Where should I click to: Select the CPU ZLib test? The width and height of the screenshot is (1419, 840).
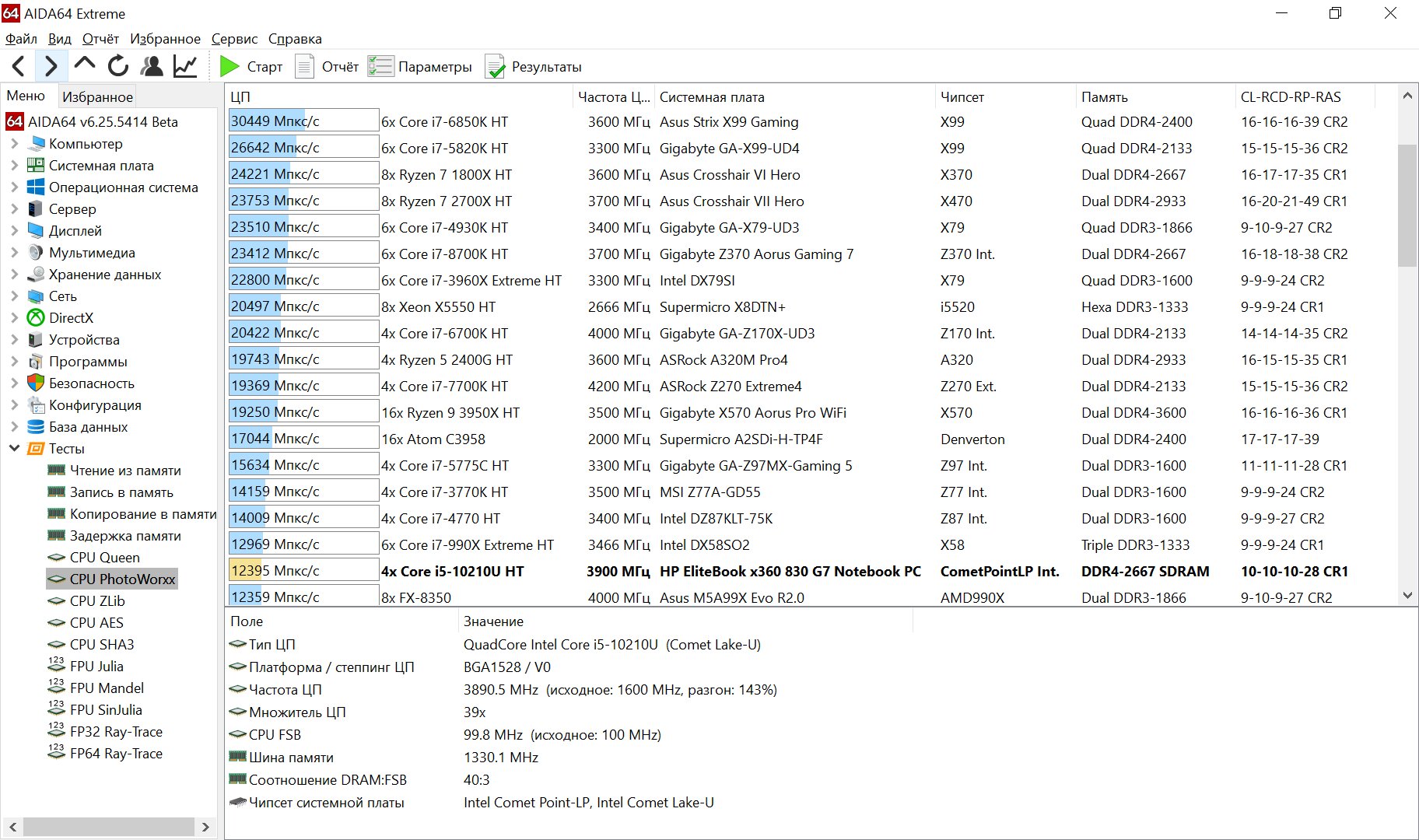point(97,601)
